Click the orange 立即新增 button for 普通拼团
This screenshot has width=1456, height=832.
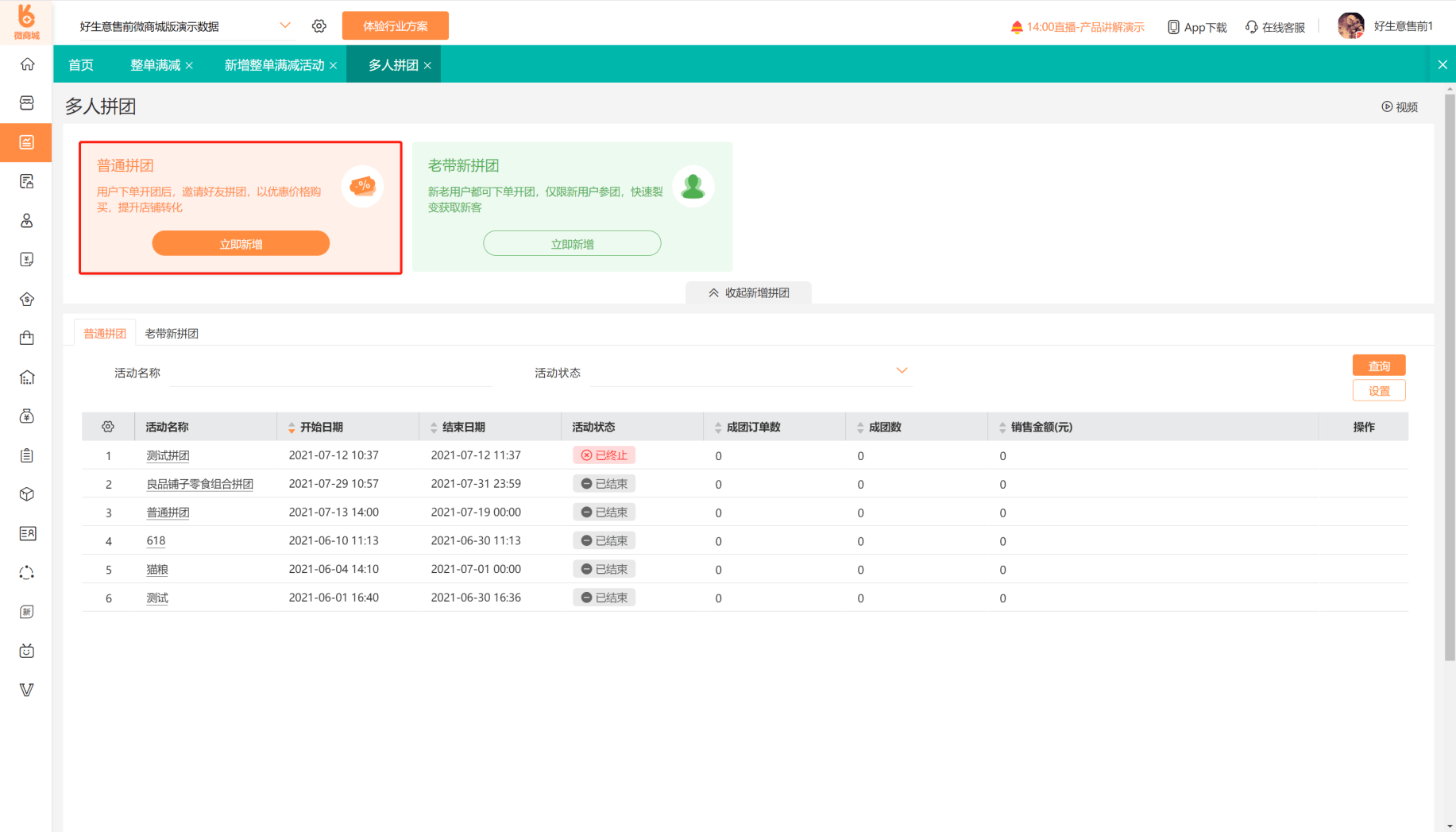(241, 243)
